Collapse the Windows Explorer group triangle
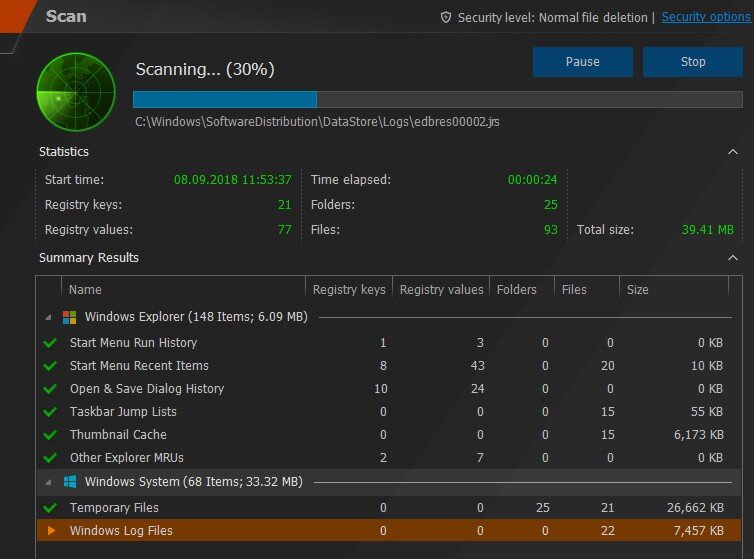The height and width of the screenshot is (559, 754). point(48,318)
